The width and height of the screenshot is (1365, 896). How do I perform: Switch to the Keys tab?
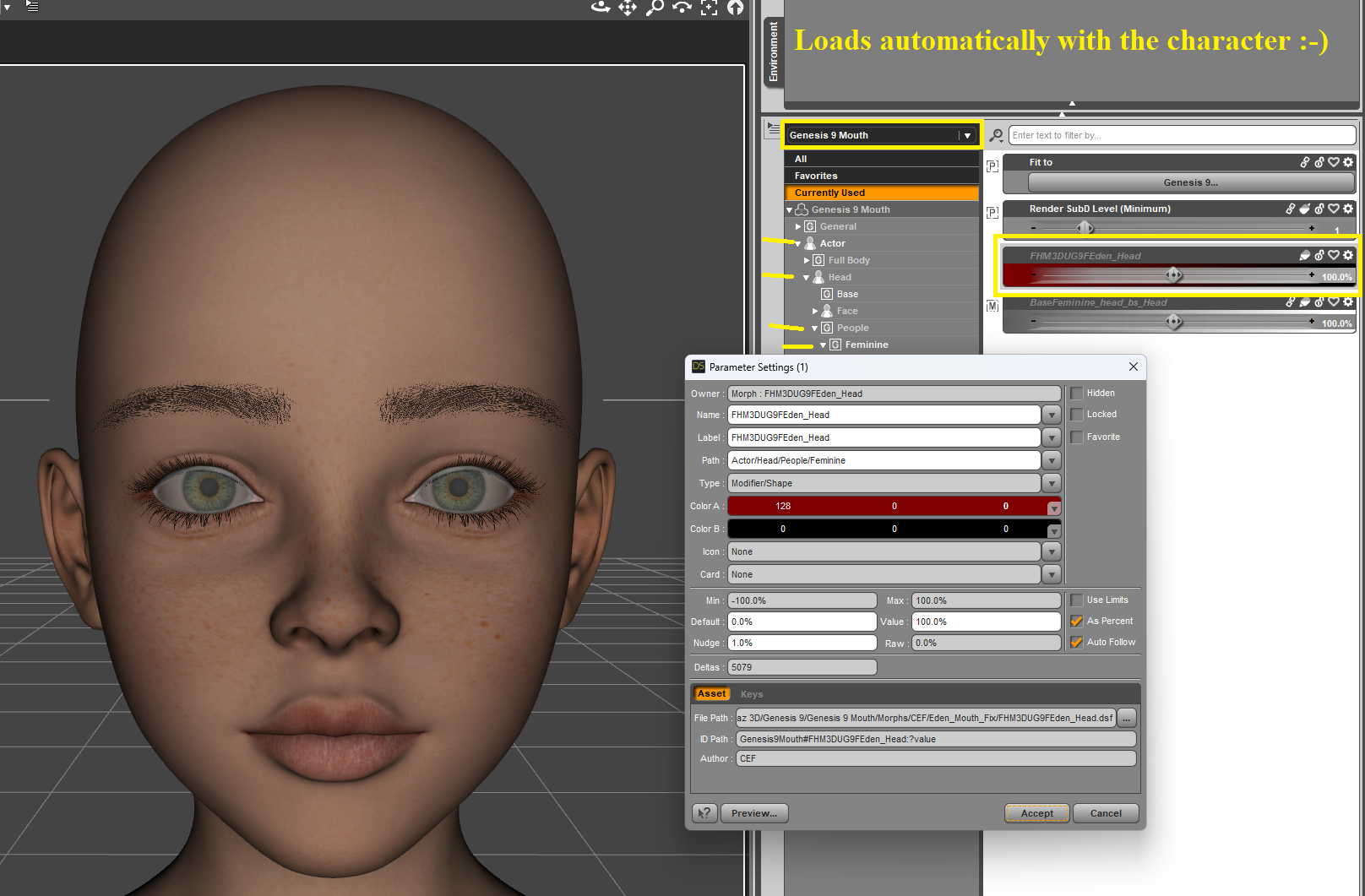752,694
